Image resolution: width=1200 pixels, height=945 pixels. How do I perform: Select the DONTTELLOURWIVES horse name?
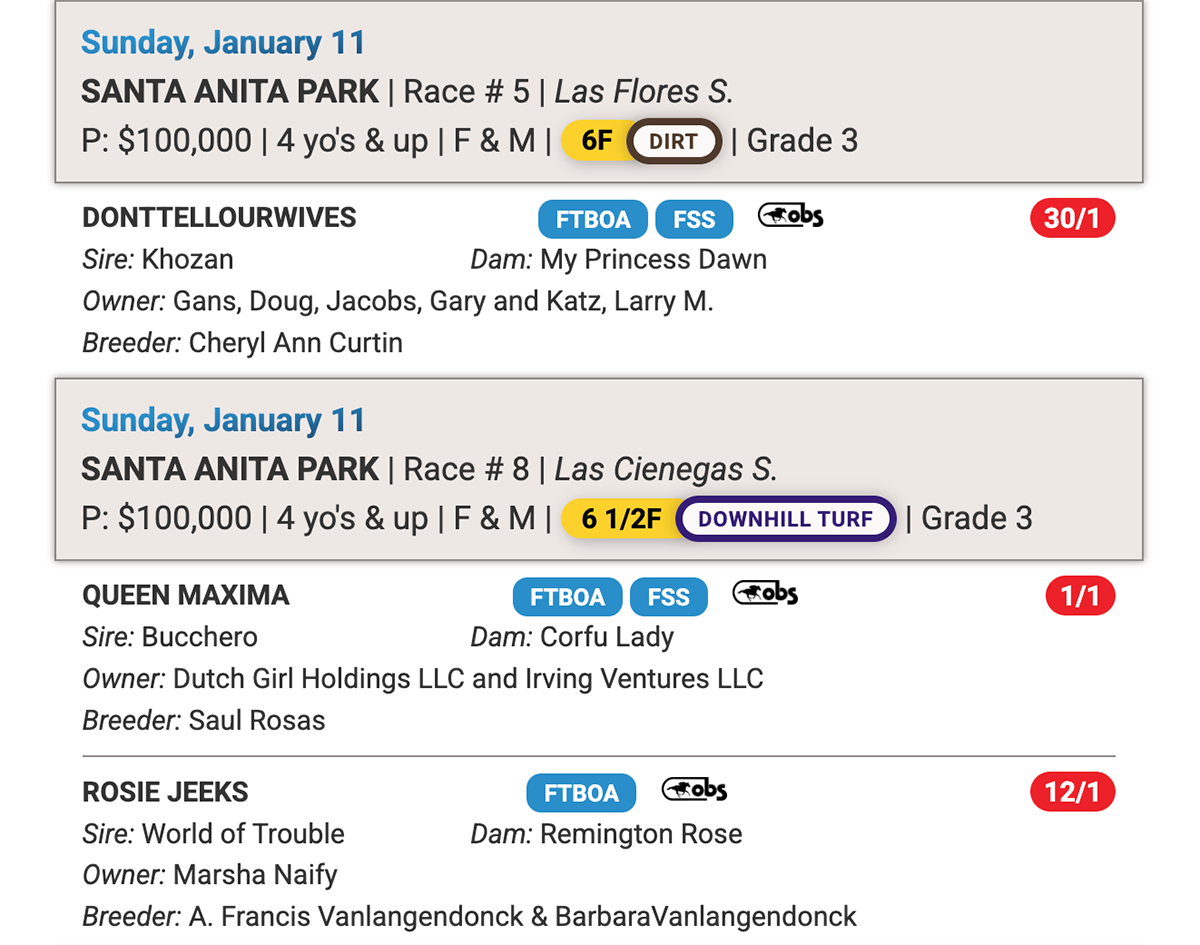click(x=219, y=218)
